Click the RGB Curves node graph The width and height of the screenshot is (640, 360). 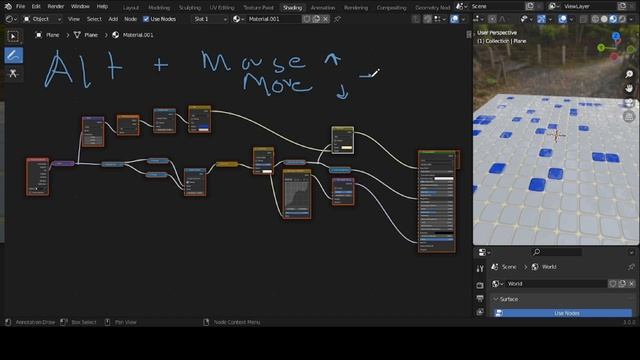[297, 194]
